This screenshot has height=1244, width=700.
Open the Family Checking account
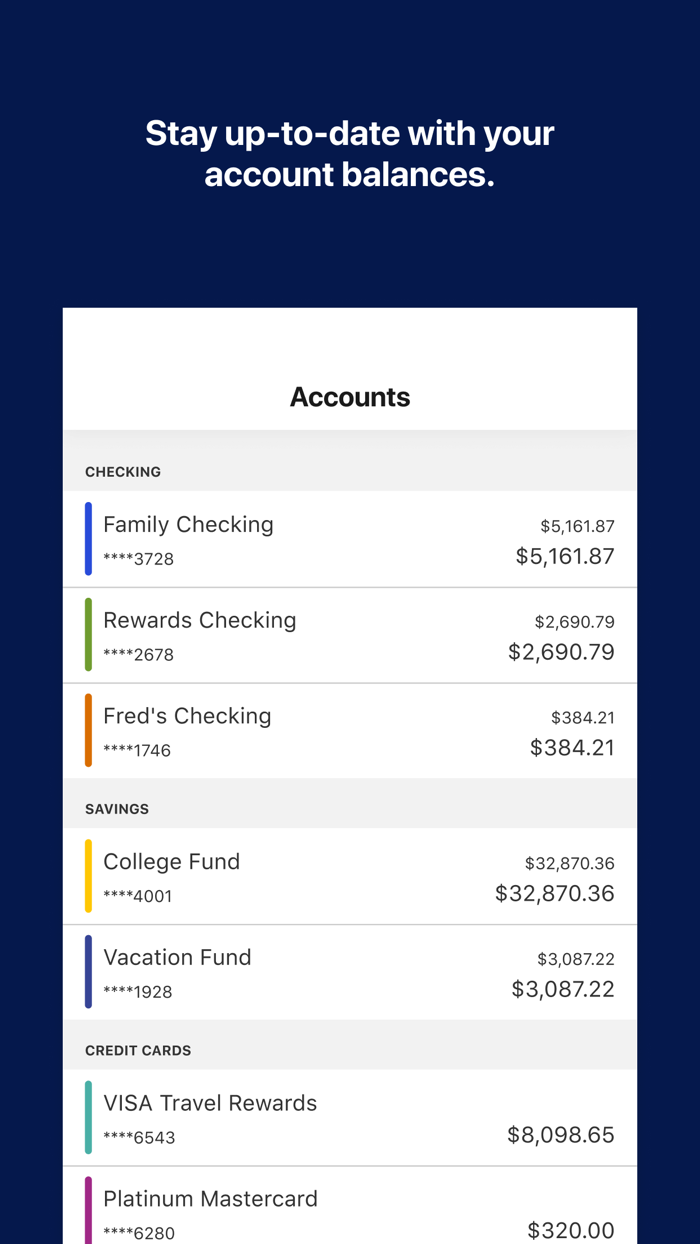pyautogui.click(x=188, y=525)
